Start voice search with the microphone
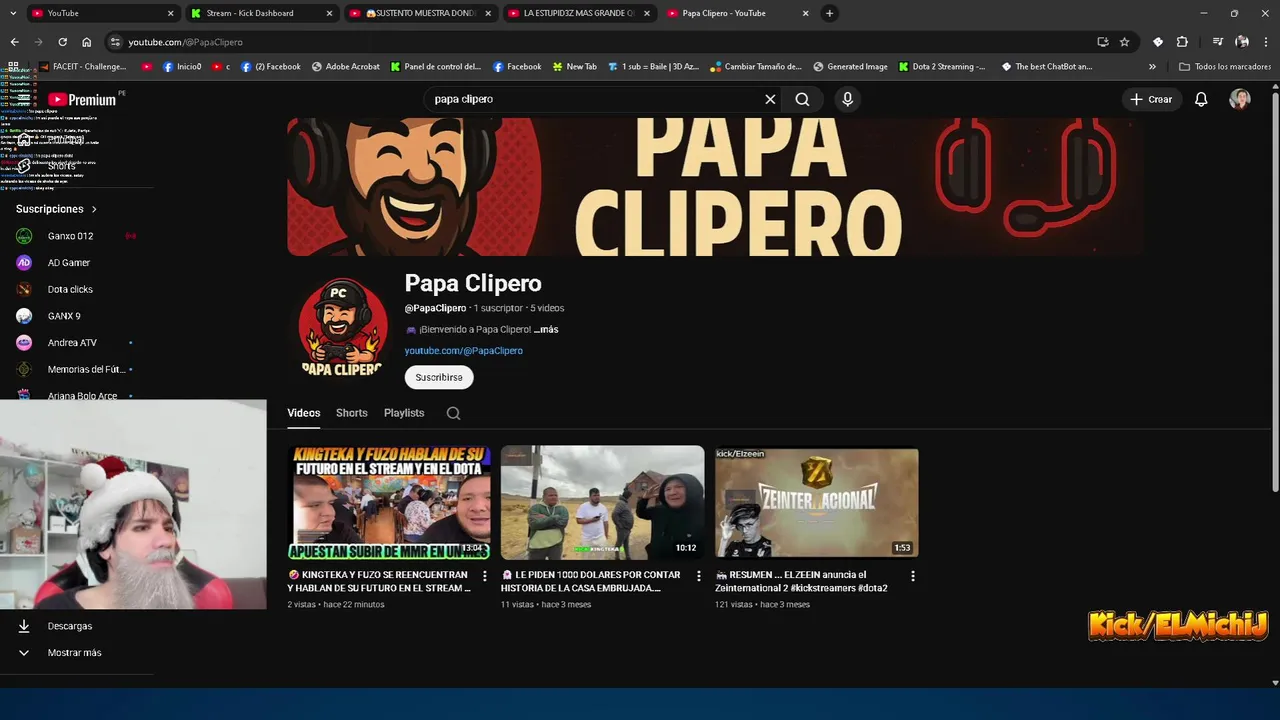1280x720 pixels. (847, 99)
